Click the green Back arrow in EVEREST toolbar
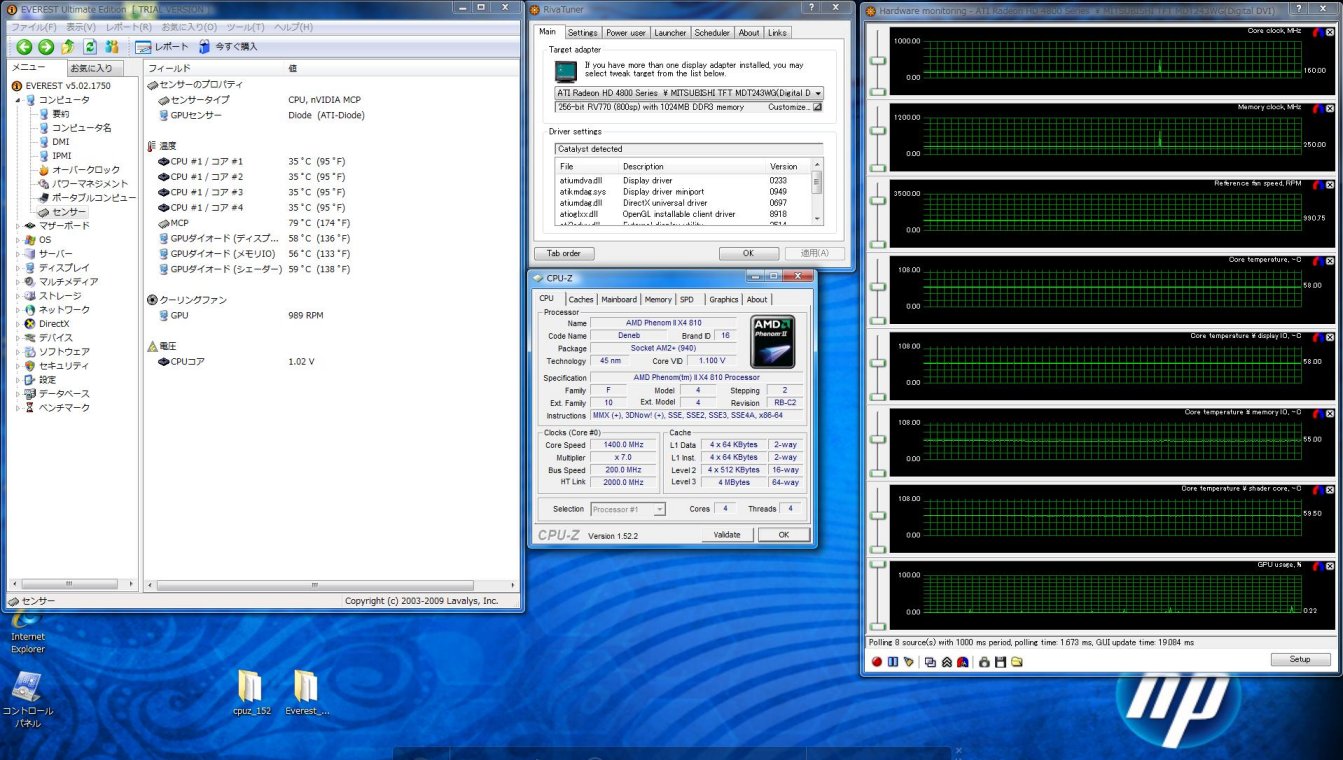The height and width of the screenshot is (760, 1343). tap(23, 47)
